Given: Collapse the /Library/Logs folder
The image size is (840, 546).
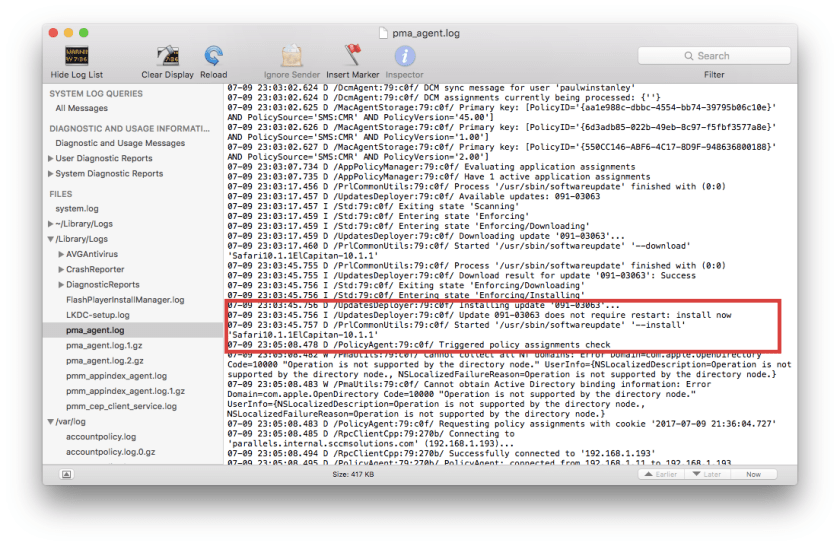Looking at the screenshot, I should pyautogui.click(x=52, y=240).
